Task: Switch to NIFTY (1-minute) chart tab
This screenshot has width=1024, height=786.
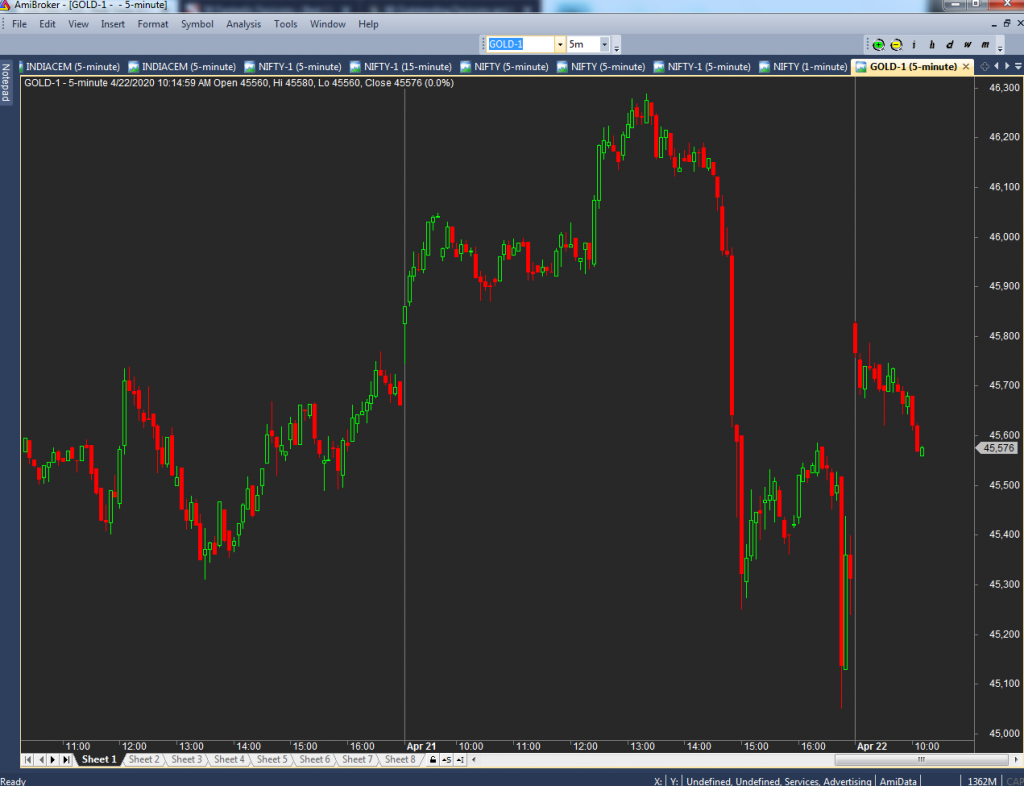Action: click(x=803, y=67)
